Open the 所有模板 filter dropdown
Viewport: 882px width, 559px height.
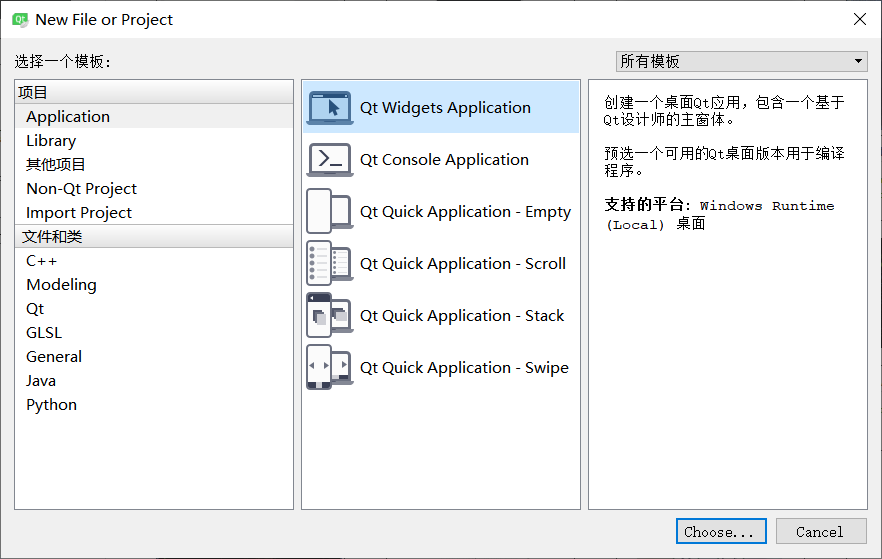point(742,62)
